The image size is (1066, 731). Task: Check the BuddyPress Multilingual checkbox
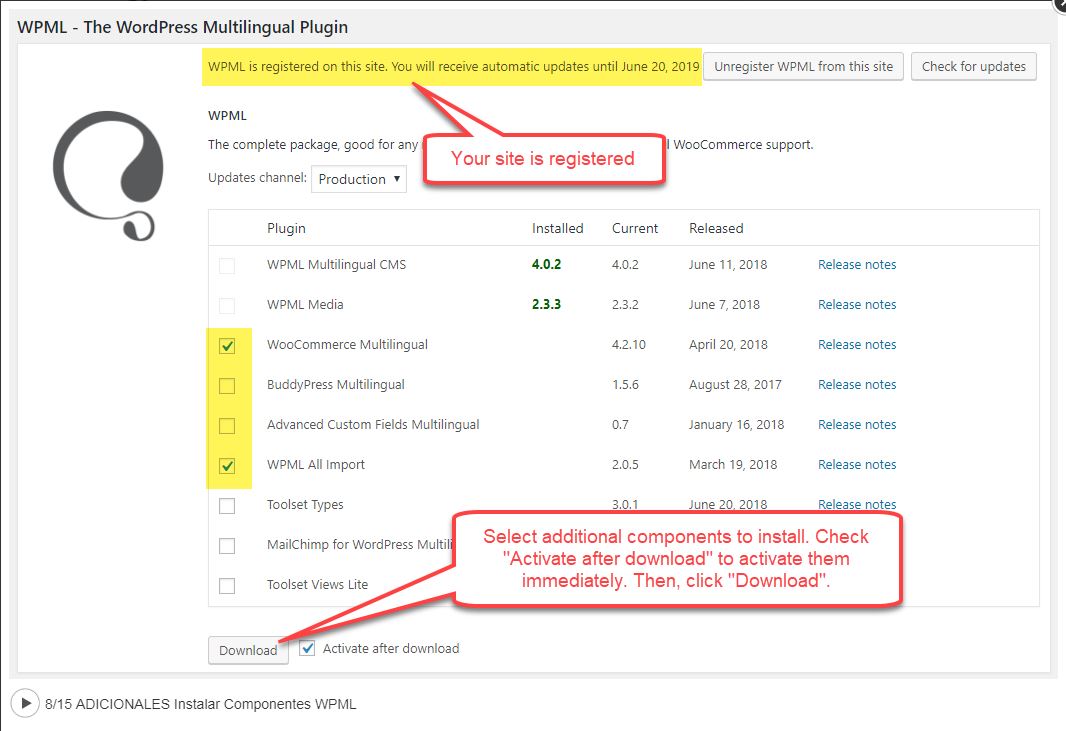coord(227,386)
